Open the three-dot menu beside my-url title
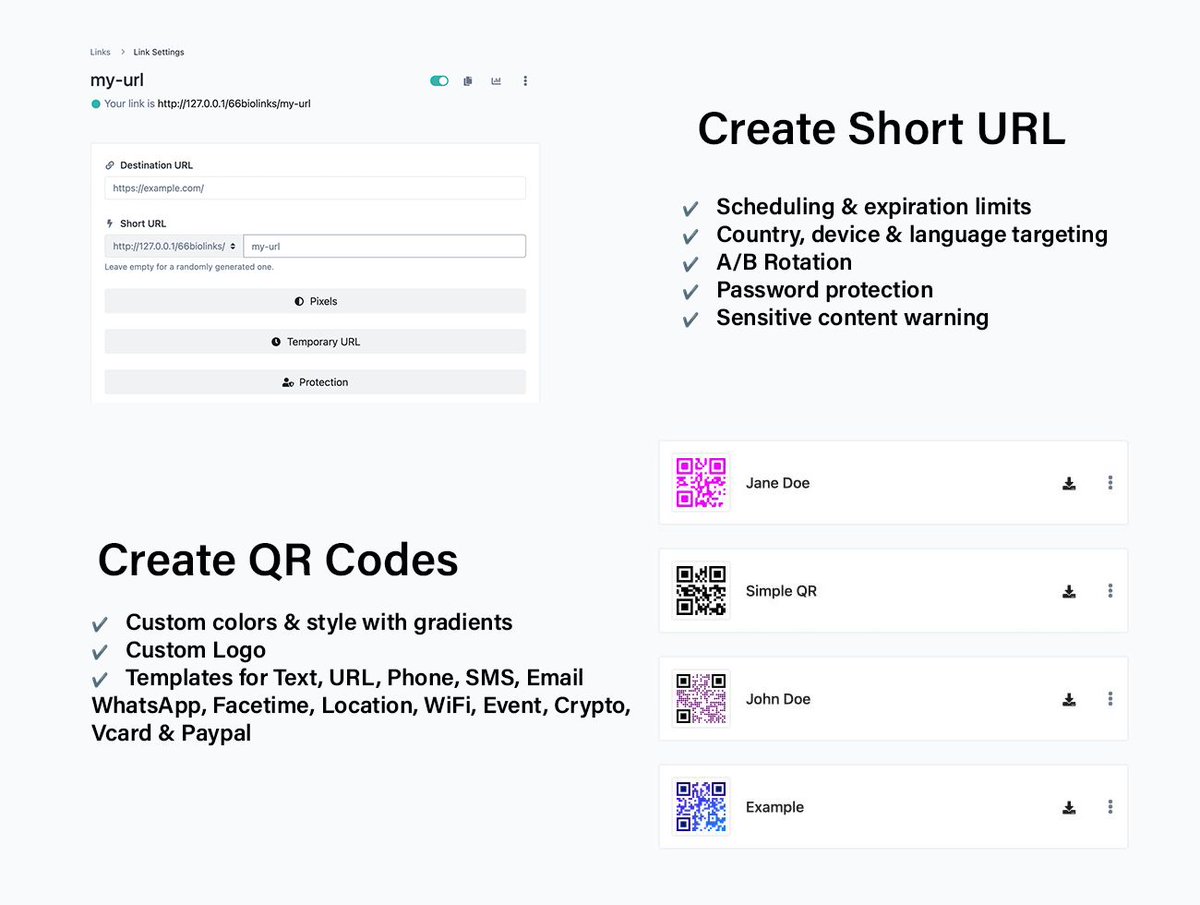 click(525, 81)
